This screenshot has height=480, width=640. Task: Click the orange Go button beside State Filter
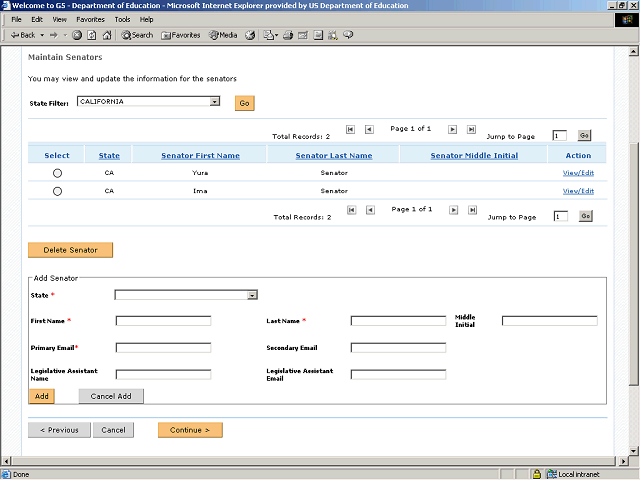pyautogui.click(x=244, y=103)
